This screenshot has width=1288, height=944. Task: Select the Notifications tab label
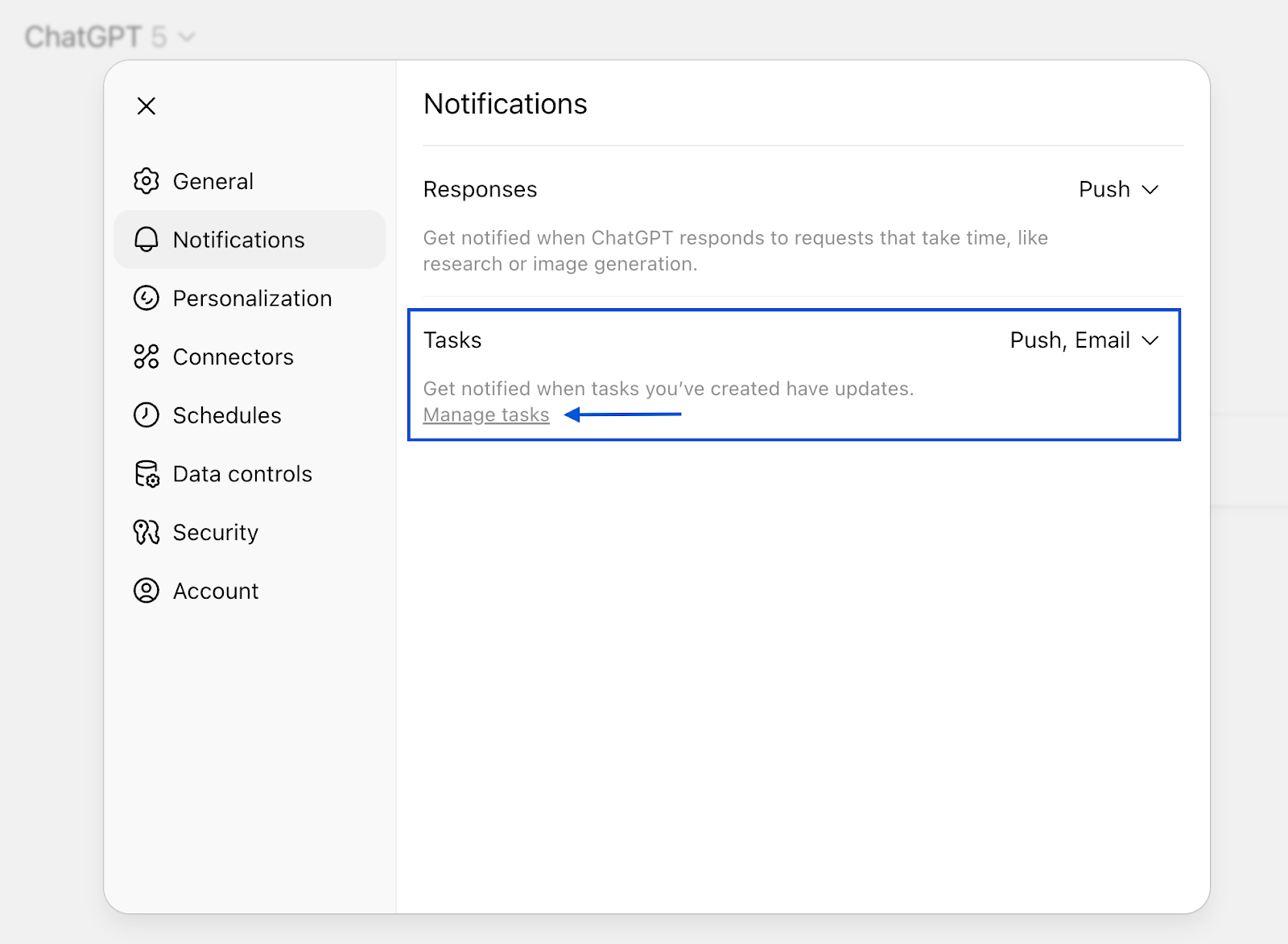coord(239,240)
